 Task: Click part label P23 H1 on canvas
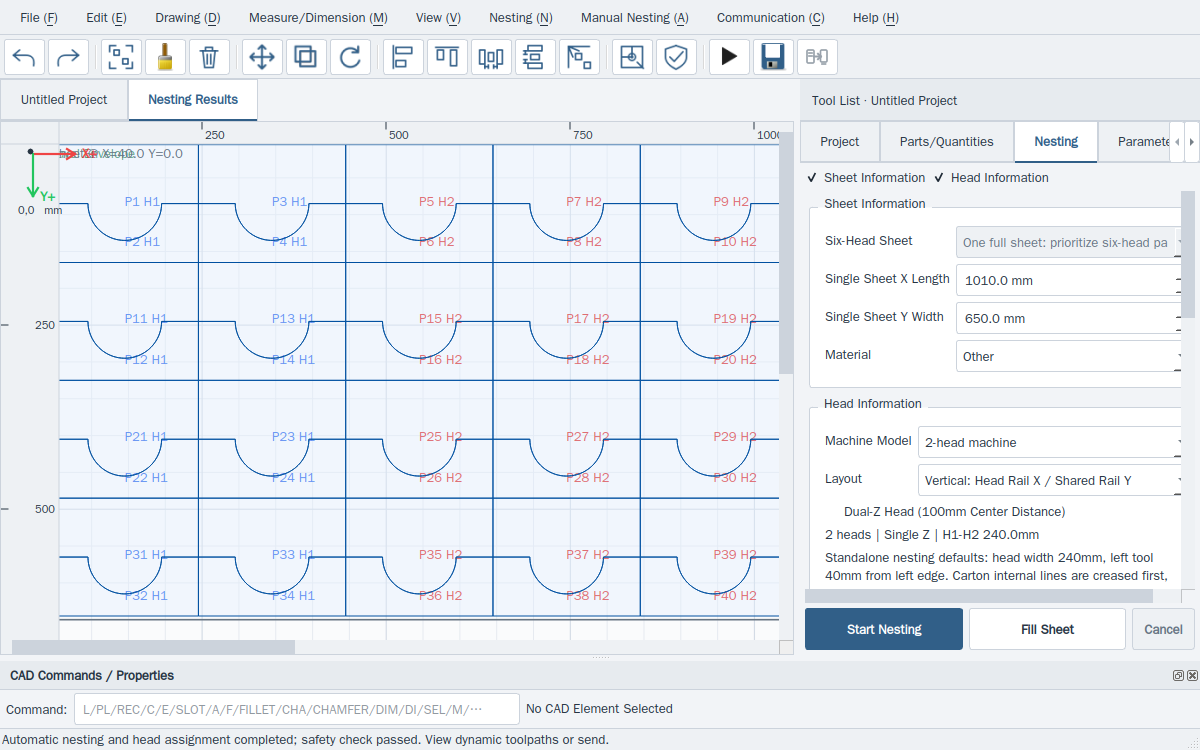pyautogui.click(x=293, y=437)
